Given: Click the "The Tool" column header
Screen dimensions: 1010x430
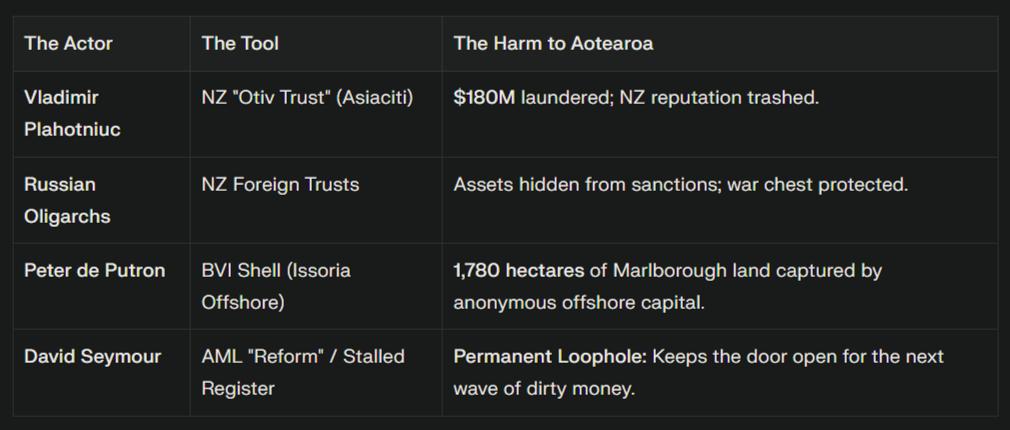Looking at the screenshot, I should 240,43.
